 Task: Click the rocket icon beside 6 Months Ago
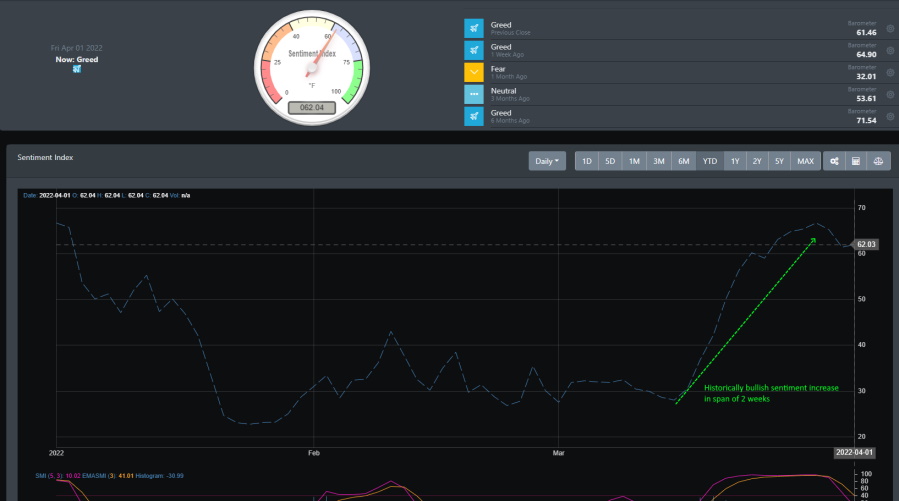coord(474,116)
